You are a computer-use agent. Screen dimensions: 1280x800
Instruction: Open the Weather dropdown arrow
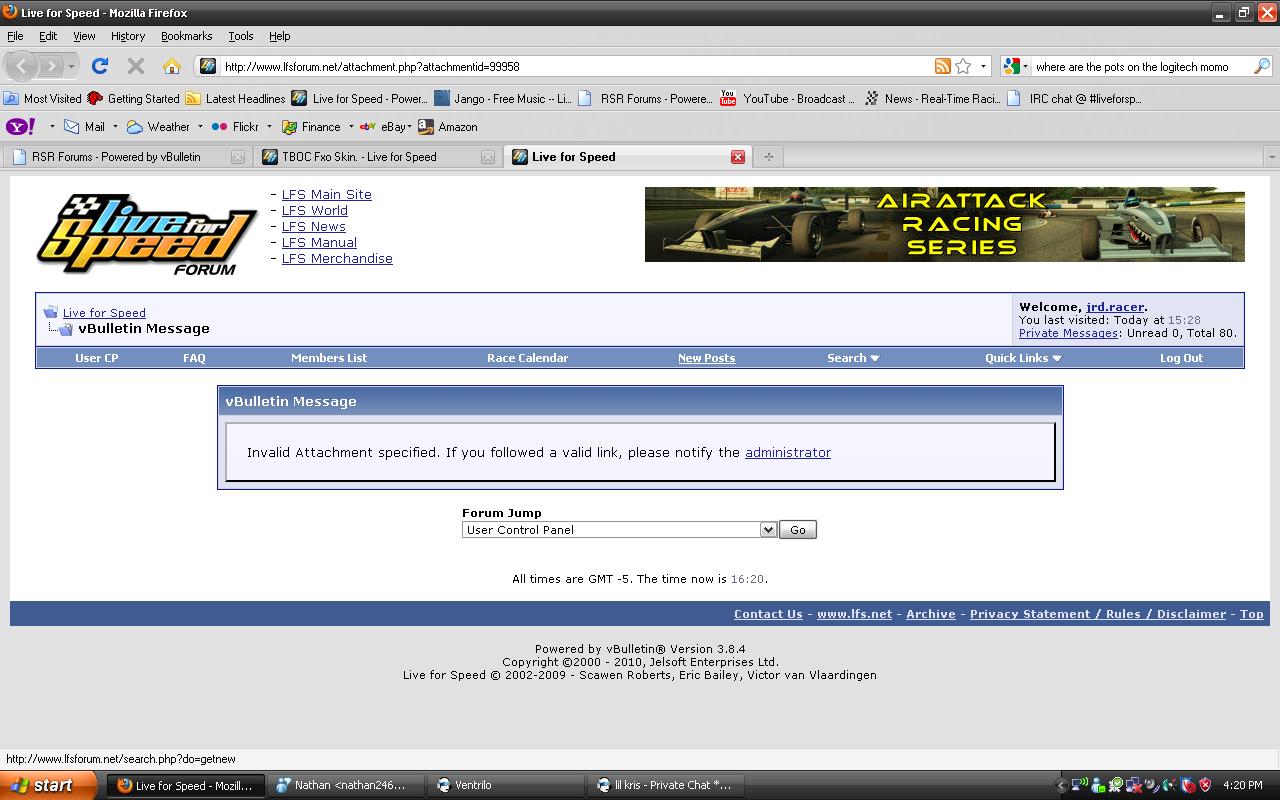click(200, 127)
